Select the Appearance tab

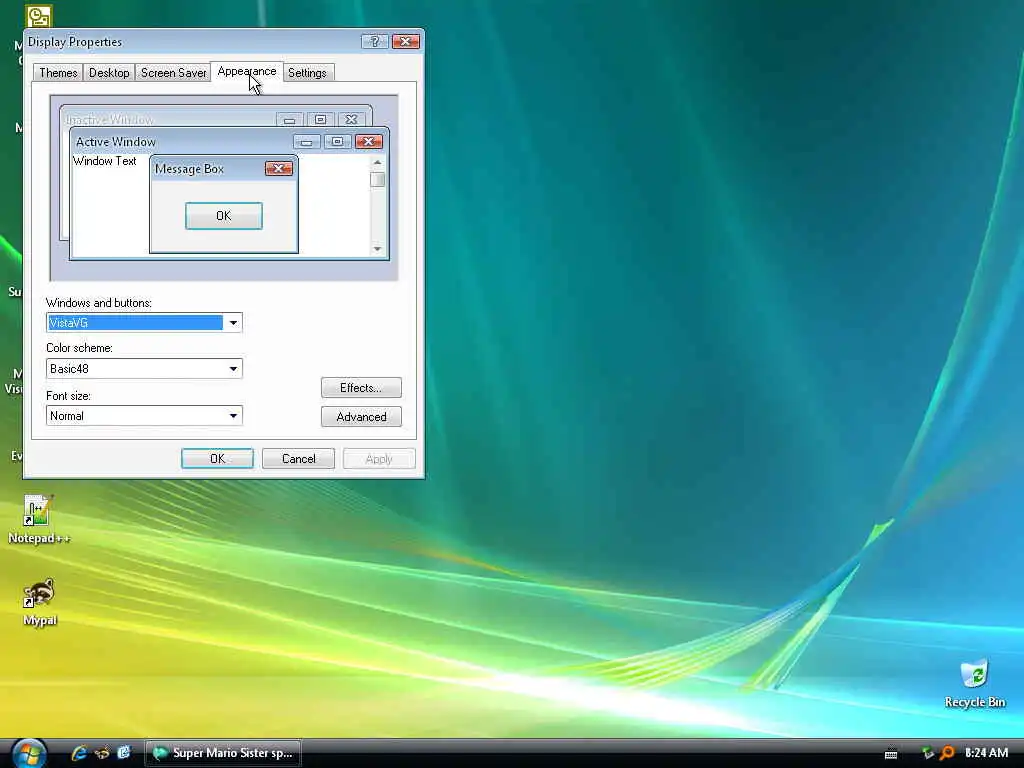coord(247,71)
